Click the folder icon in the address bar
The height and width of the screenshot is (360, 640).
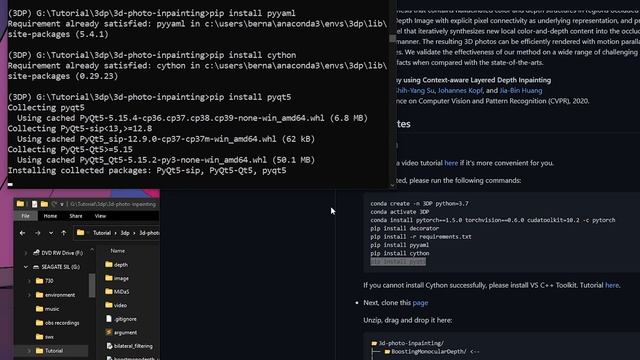[80, 233]
